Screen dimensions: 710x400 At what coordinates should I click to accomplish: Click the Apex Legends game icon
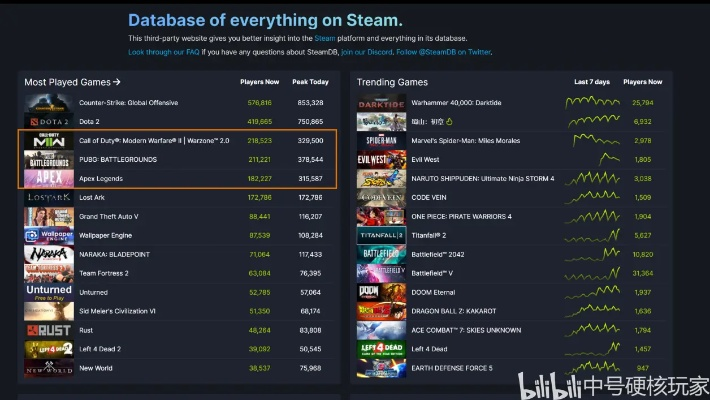tap(48, 178)
